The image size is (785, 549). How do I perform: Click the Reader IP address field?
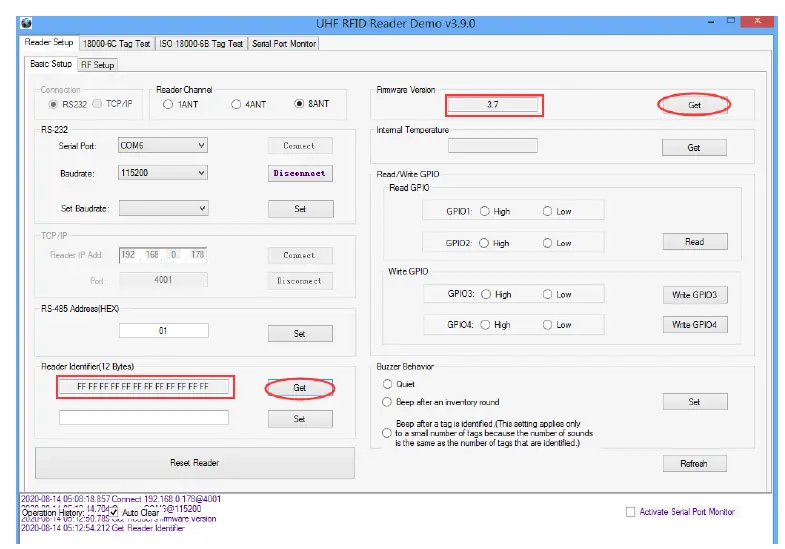point(163,255)
